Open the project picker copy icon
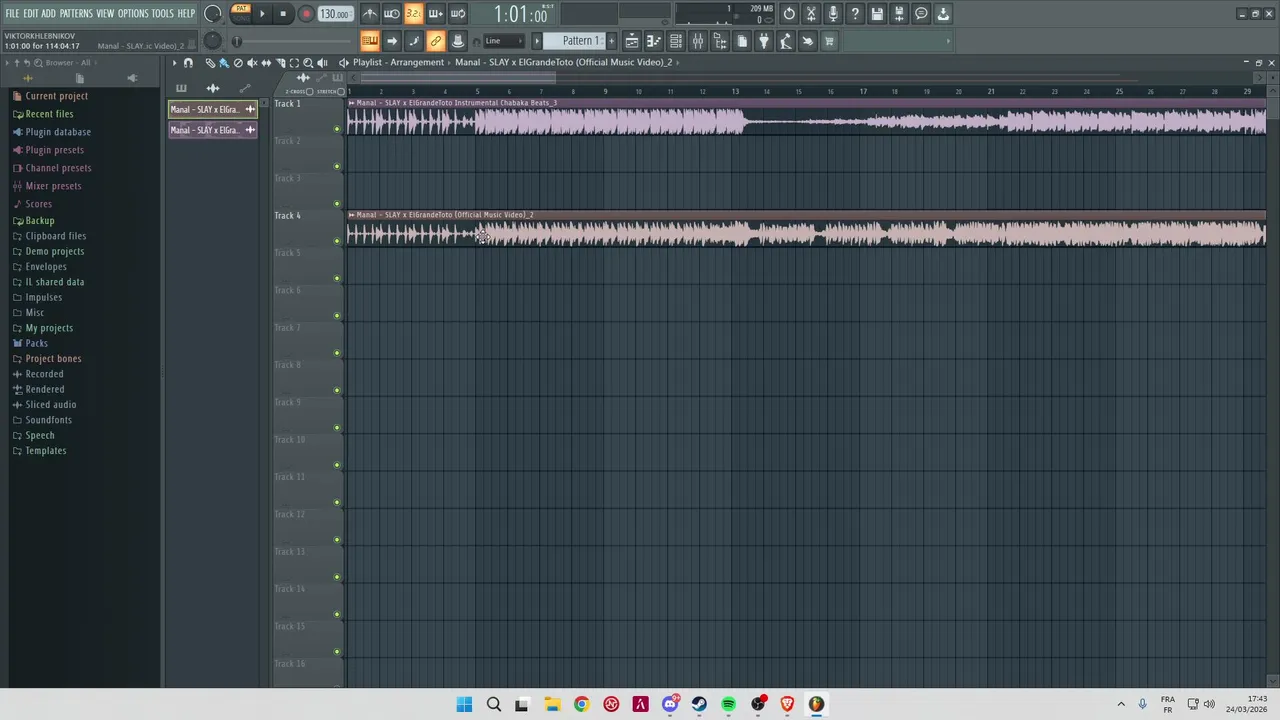The width and height of the screenshot is (1280, 720). pyautogui.click(x=742, y=41)
